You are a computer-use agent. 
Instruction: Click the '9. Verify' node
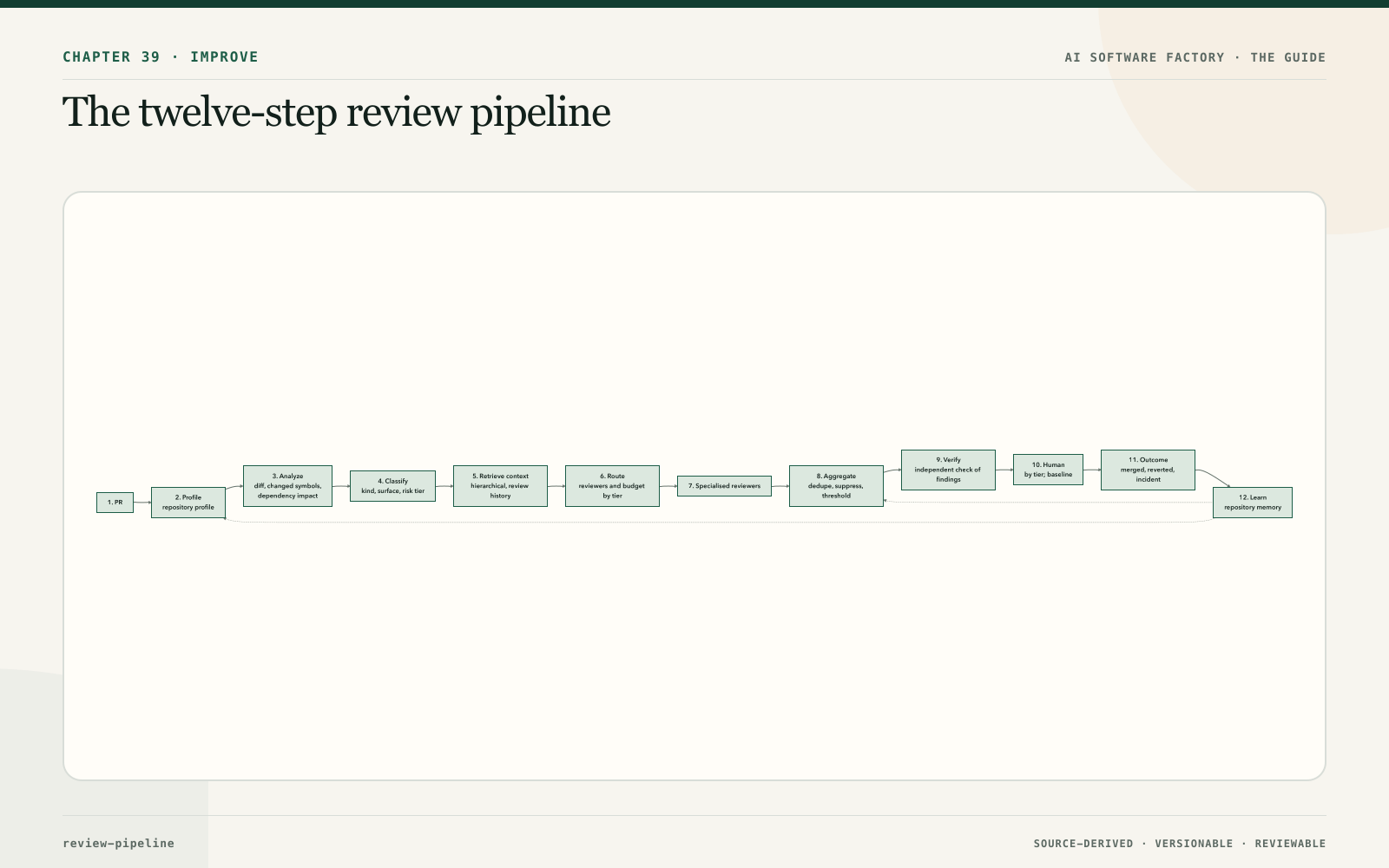click(948, 470)
